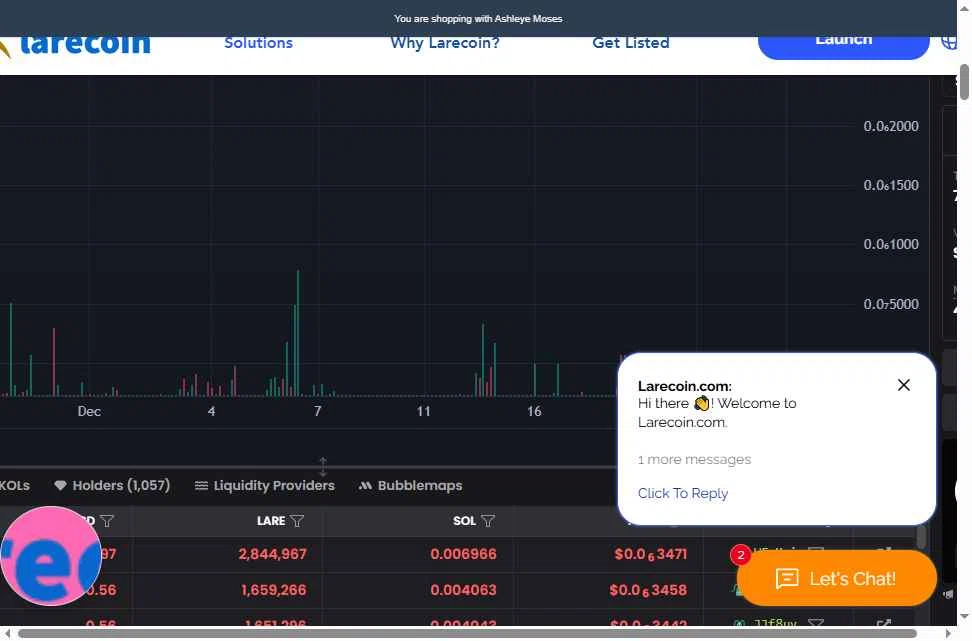Filter the SOL column
The height and width of the screenshot is (641, 972).
coord(488,521)
